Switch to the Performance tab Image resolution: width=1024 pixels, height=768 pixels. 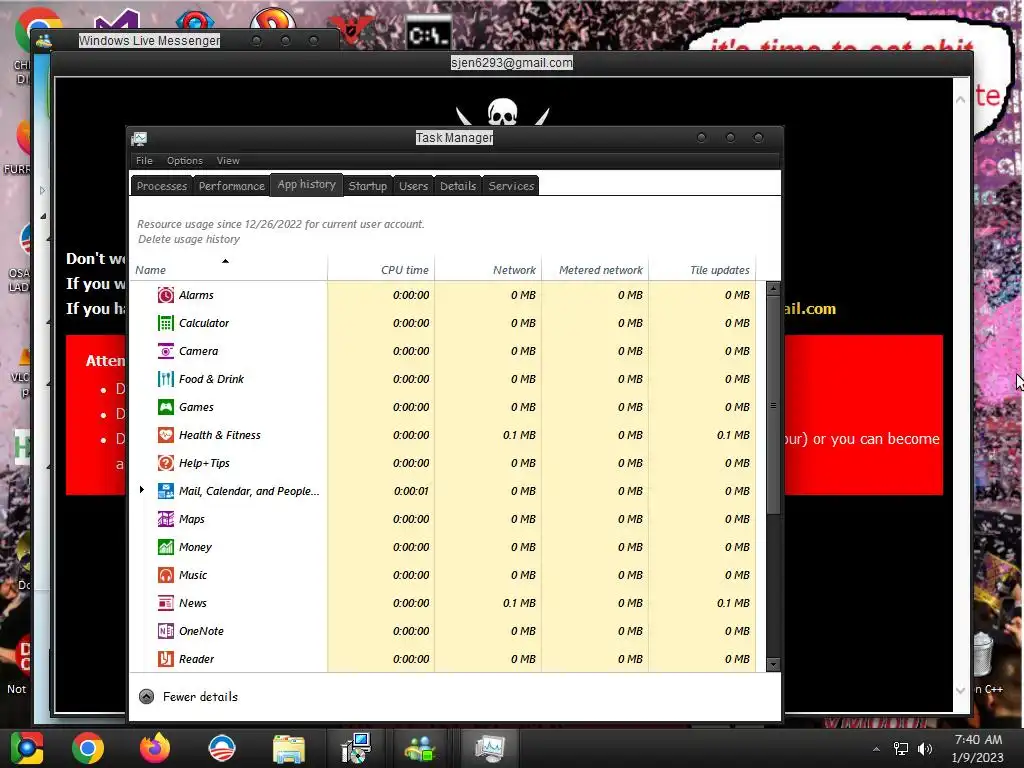click(232, 186)
